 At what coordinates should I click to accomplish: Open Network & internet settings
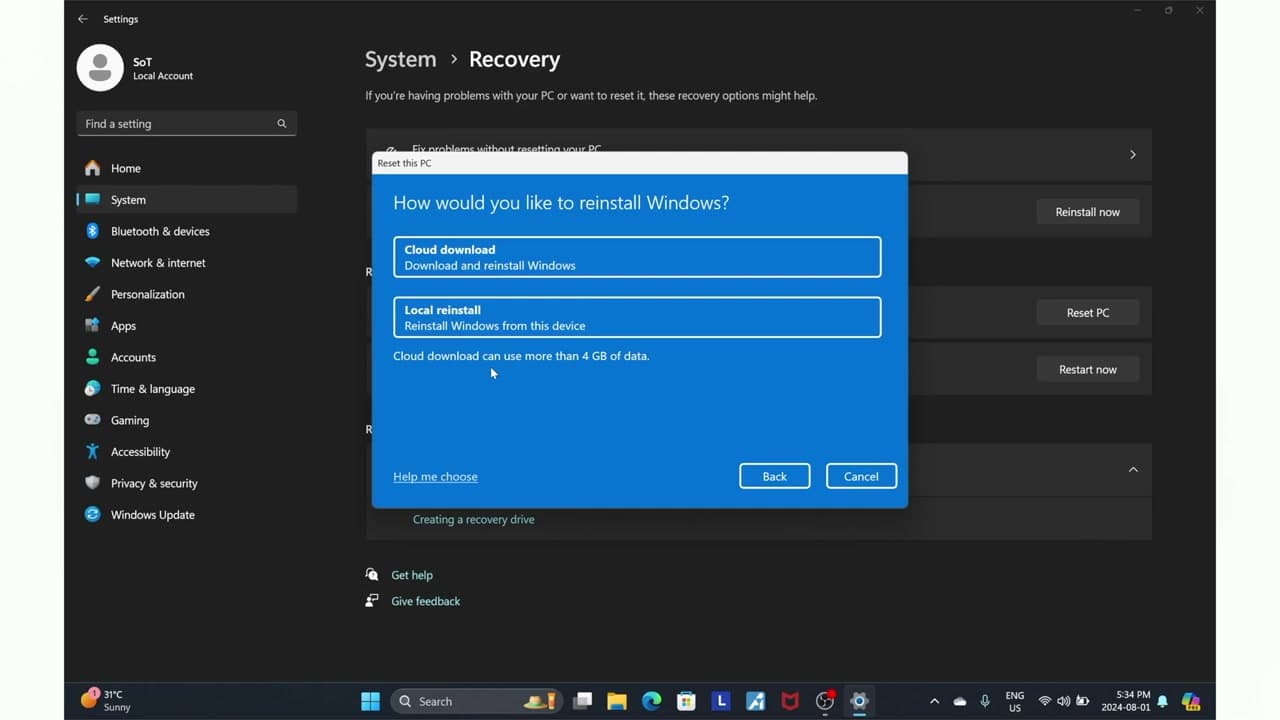pos(187,263)
